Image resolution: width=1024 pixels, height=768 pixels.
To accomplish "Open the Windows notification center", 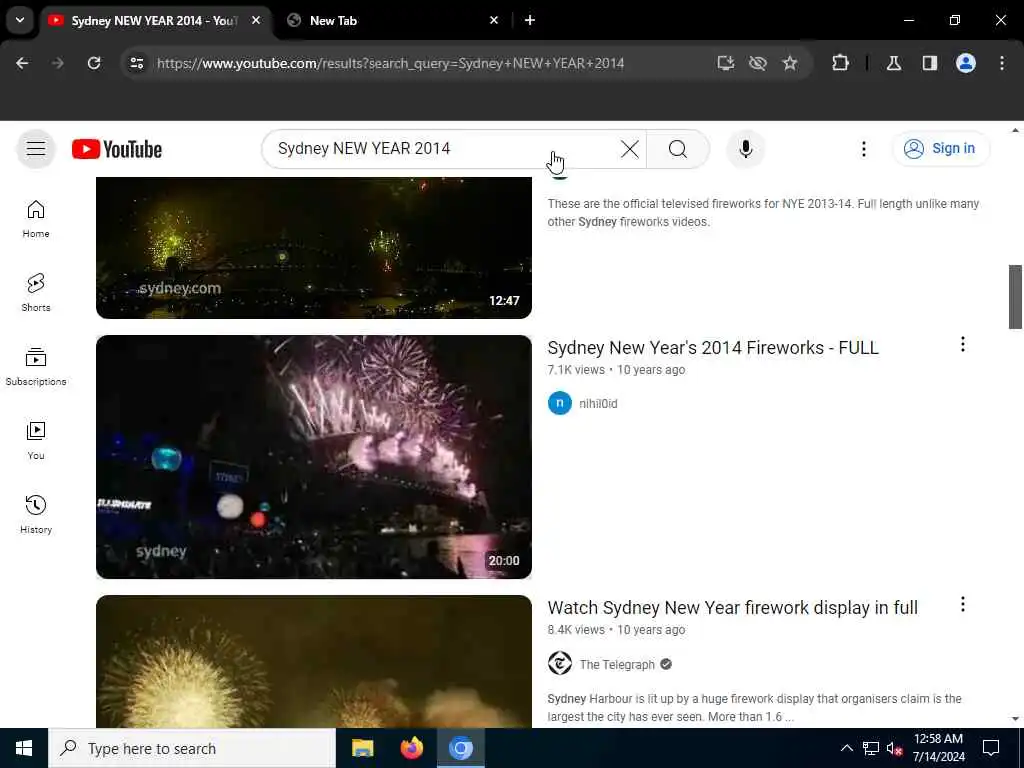I will [x=991, y=748].
